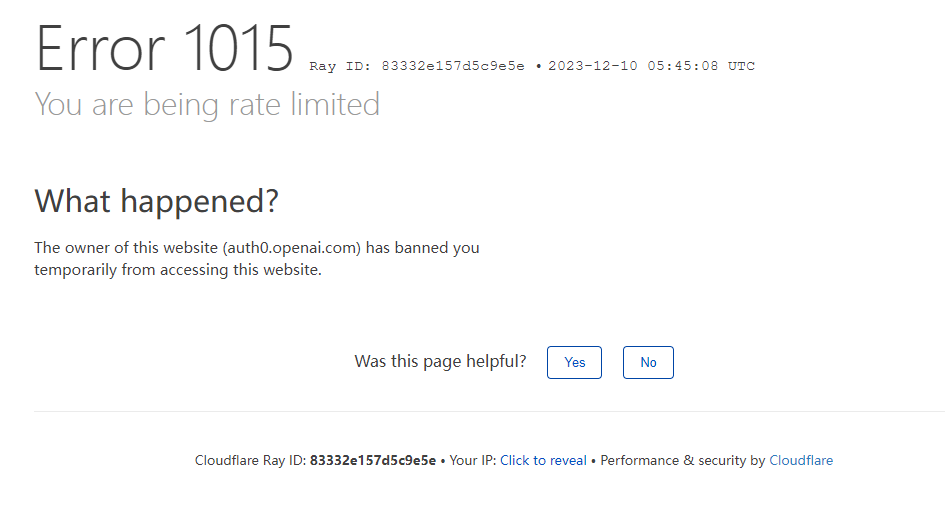Click the 'Ray ID:' label beside the heading

point(342,67)
